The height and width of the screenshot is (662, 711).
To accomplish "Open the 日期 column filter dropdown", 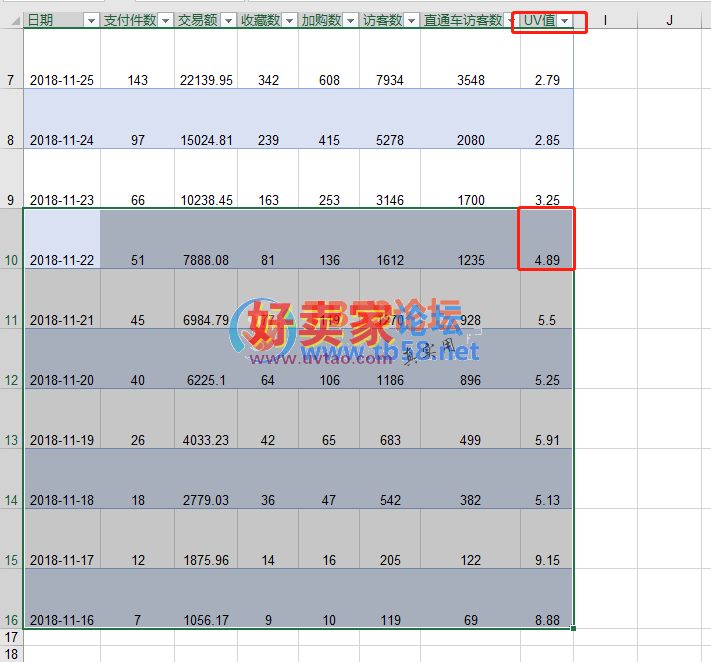I will [91, 21].
